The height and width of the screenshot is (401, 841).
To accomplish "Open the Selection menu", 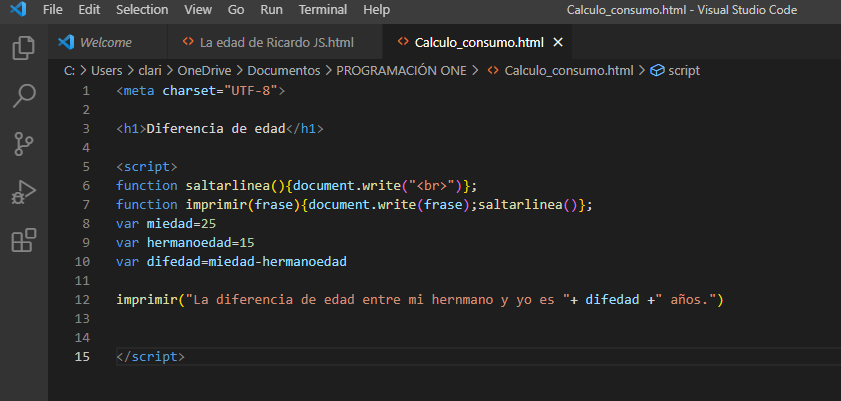I will [142, 10].
